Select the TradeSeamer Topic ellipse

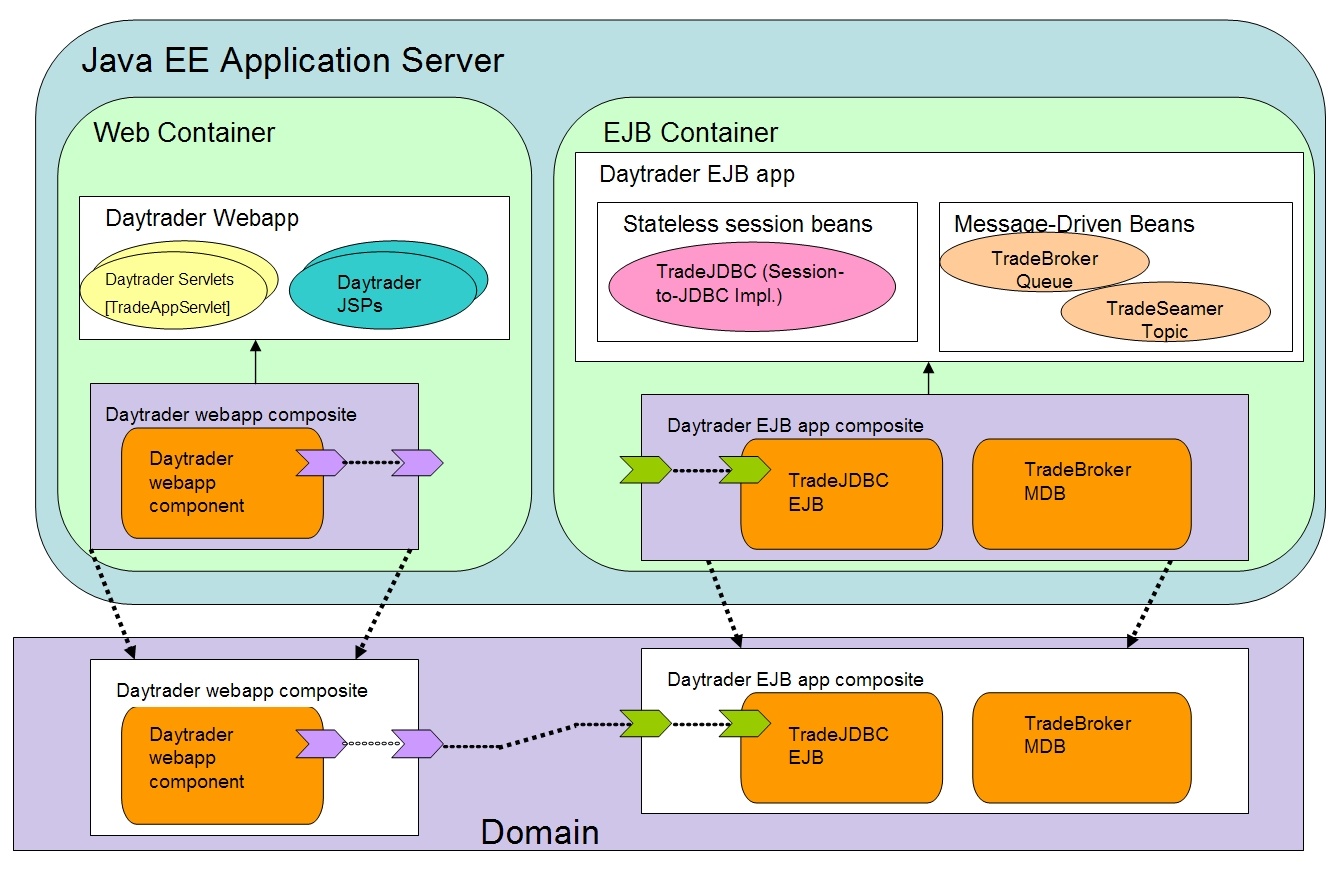pyautogui.click(x=1165, y=311)
